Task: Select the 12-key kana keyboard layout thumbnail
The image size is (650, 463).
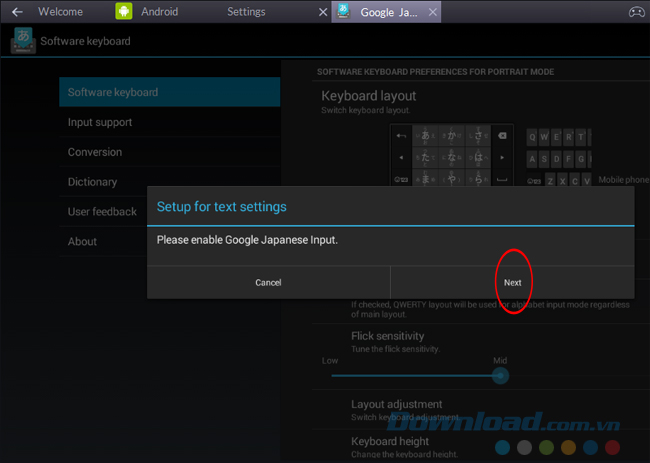Action: click(451, 155)
